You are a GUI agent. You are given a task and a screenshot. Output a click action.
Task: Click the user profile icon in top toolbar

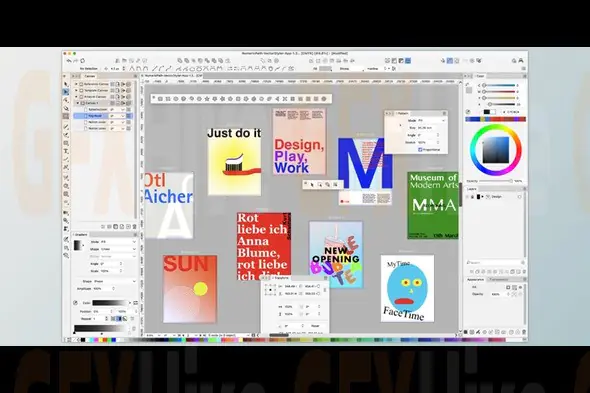tap(521, 61)
